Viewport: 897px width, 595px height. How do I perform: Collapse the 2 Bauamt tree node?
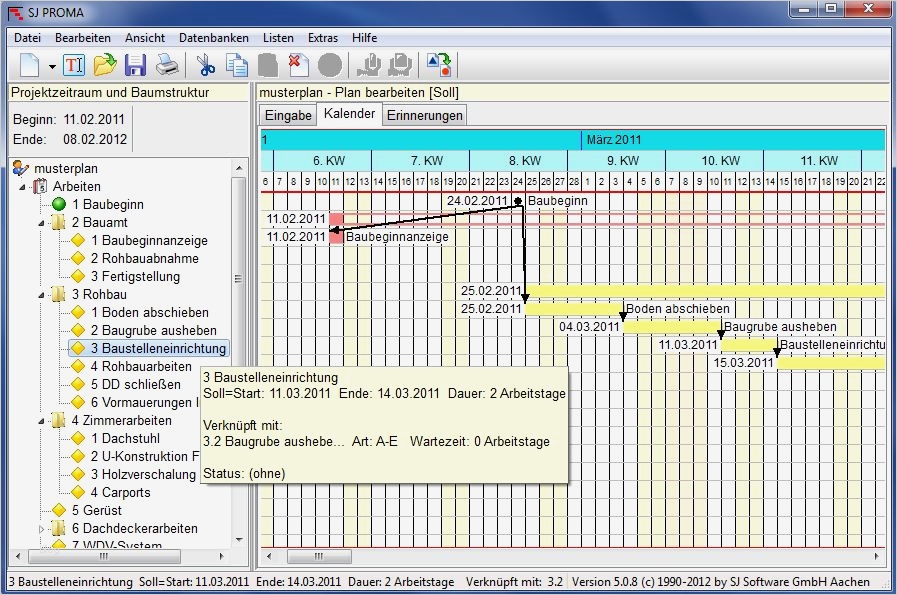click(x=41, y=223)
